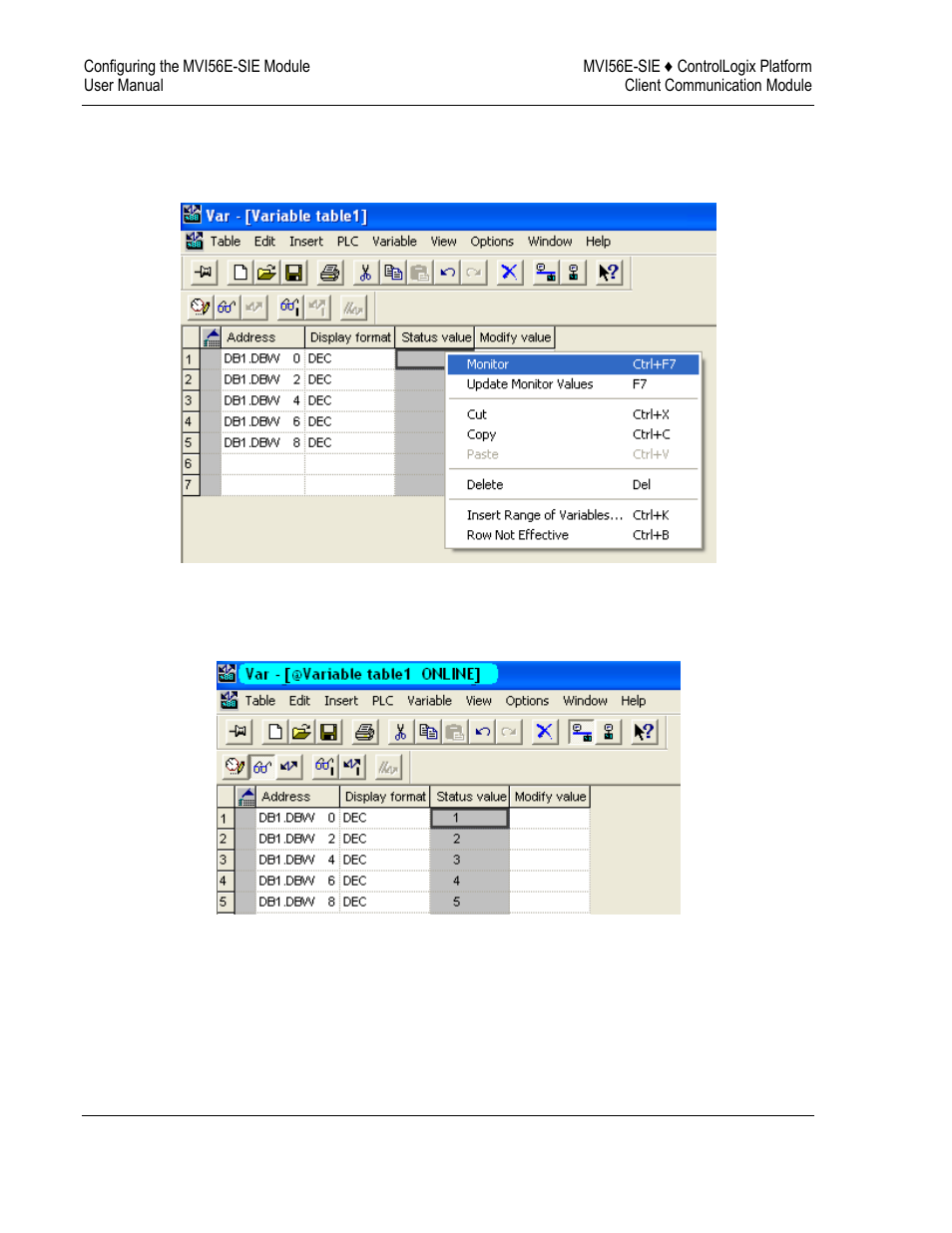This screenshot has width=952, height=1233.
Task: Click blue X delete icon in Variable table1 window
Action: (509, 273)
